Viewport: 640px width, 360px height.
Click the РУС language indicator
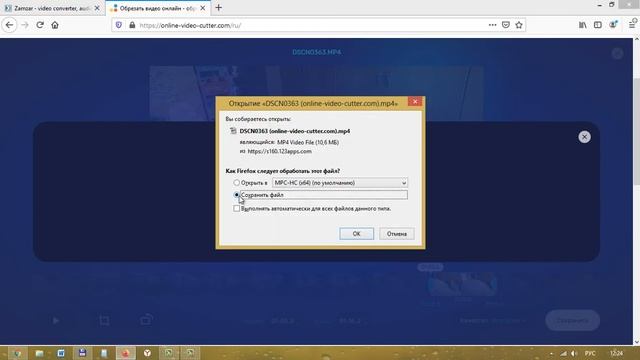[x=590, y=353]
